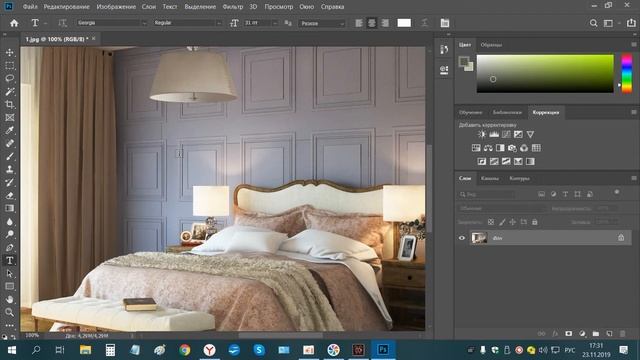Open the Файл menu
The width and height of the screenshot is (640, 360).
point(30,7)
